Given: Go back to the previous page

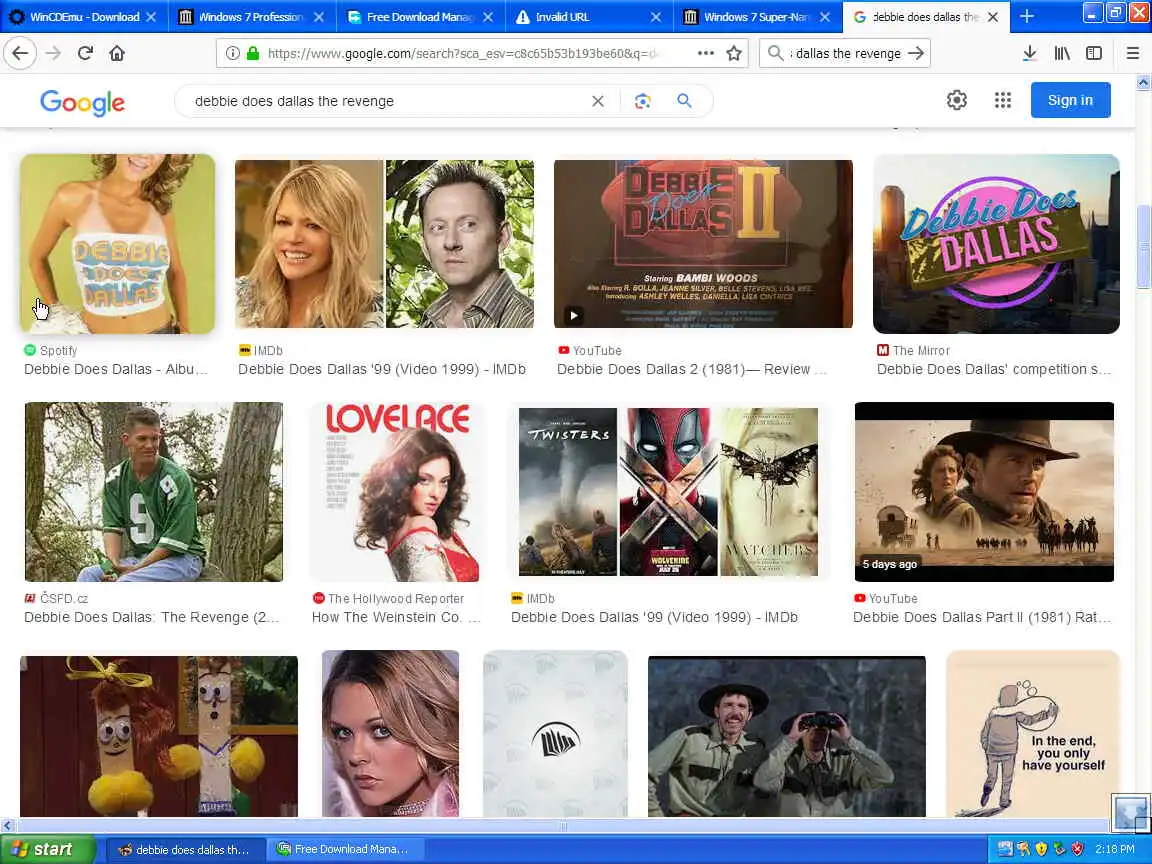Looking at the screenshot, I should point(21,53).
